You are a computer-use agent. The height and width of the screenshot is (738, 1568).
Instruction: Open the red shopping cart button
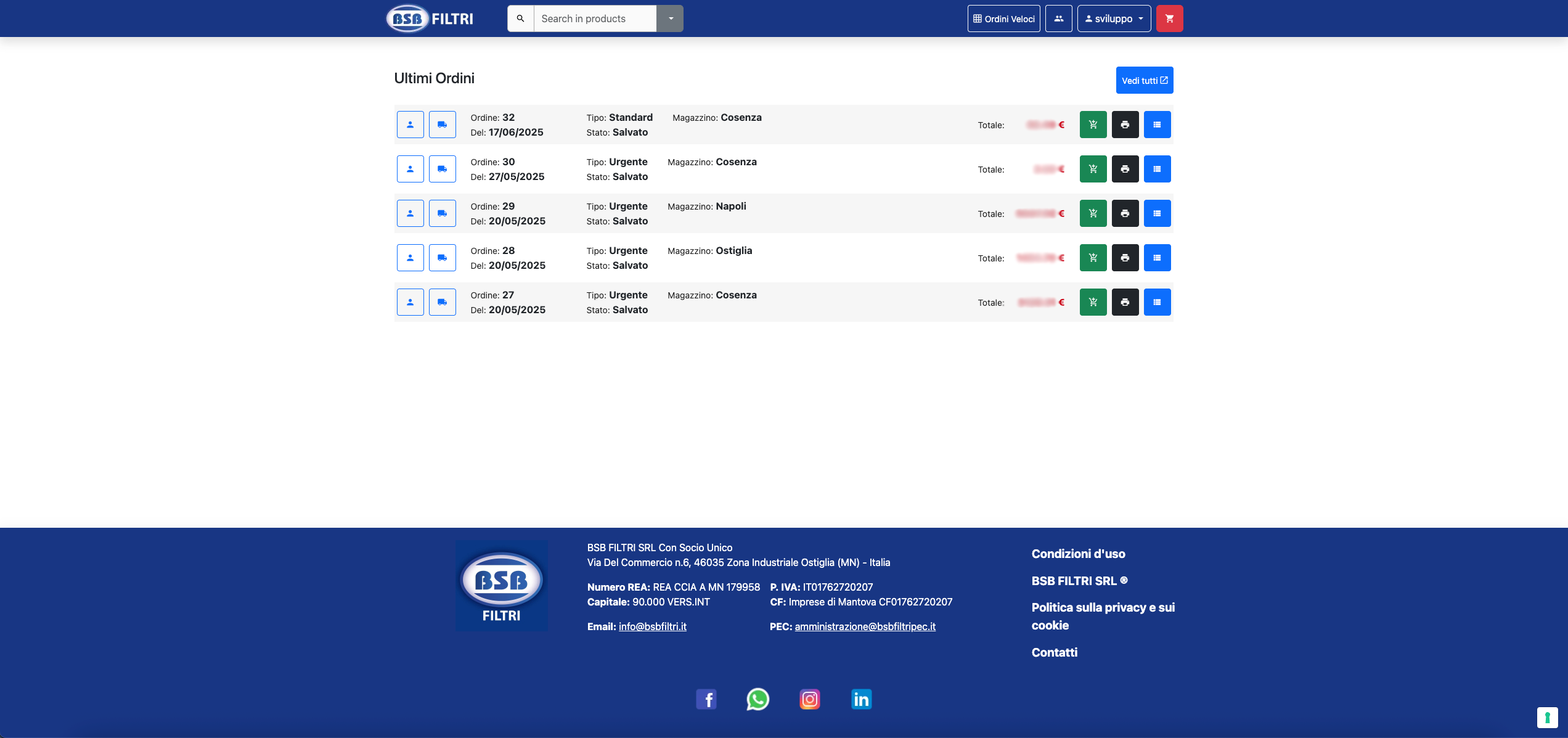coord(1169,18)
